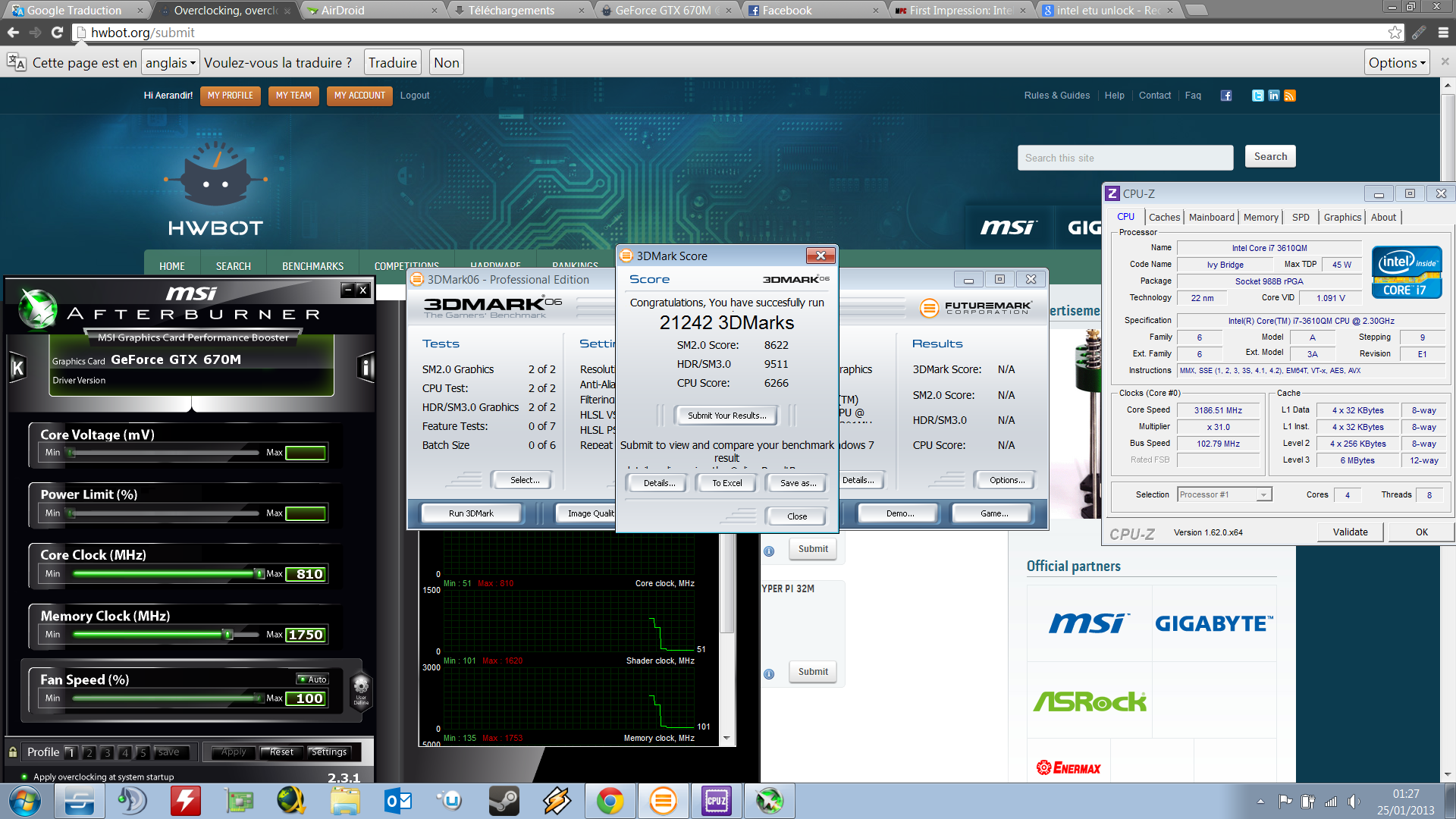Adjust the Core Clock slider handle

[259, 574]
